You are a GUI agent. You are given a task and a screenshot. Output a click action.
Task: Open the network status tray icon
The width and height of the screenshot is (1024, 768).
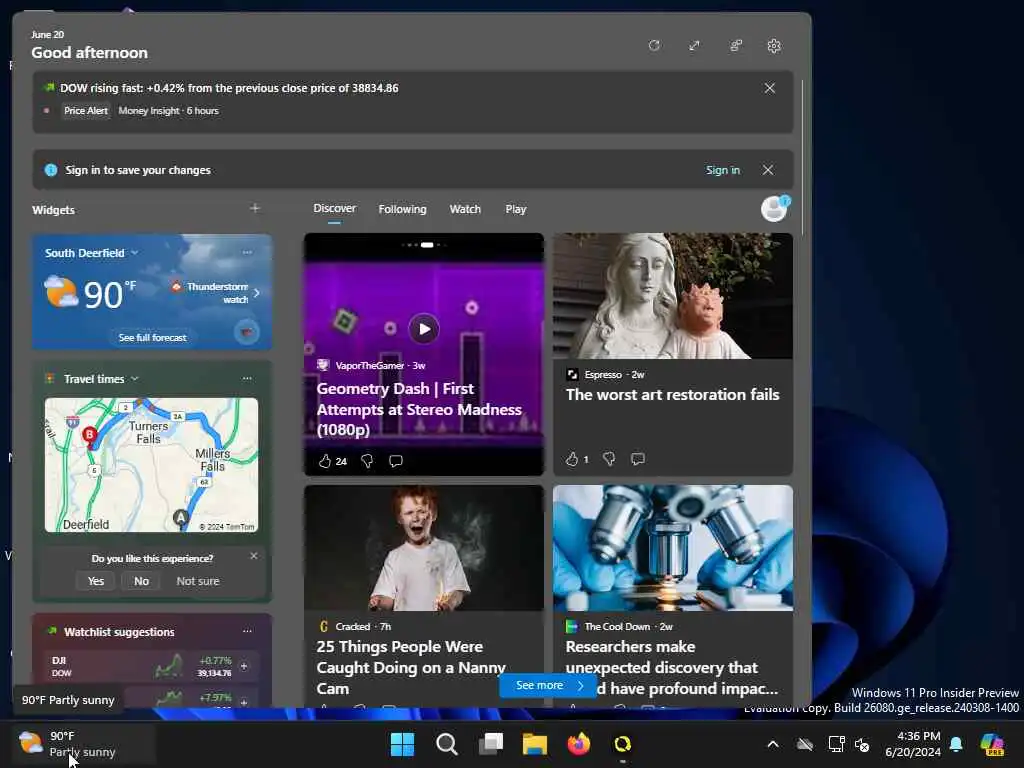pyautogui.click(x=837, y=744)
